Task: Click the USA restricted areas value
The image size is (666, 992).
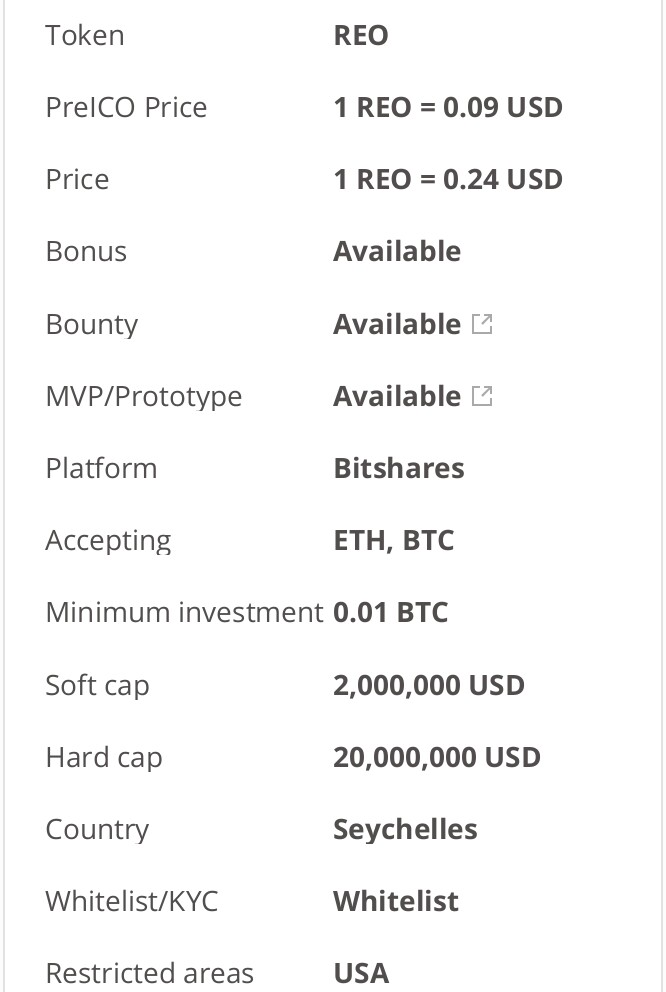Action: click(x=361, y=974)
